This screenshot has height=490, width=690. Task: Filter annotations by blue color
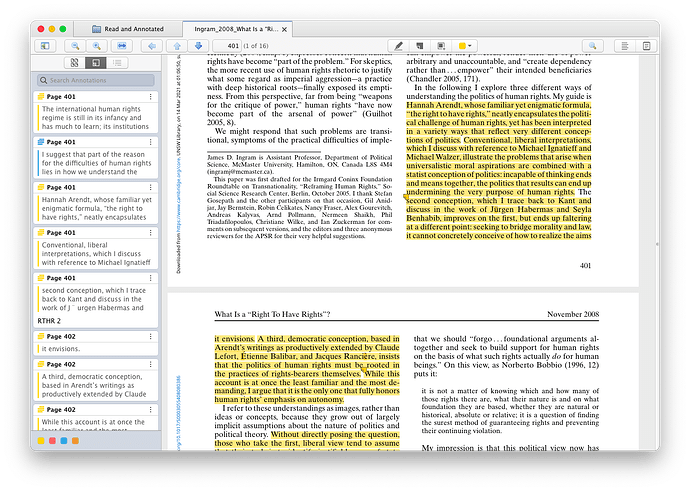[64, 441]
